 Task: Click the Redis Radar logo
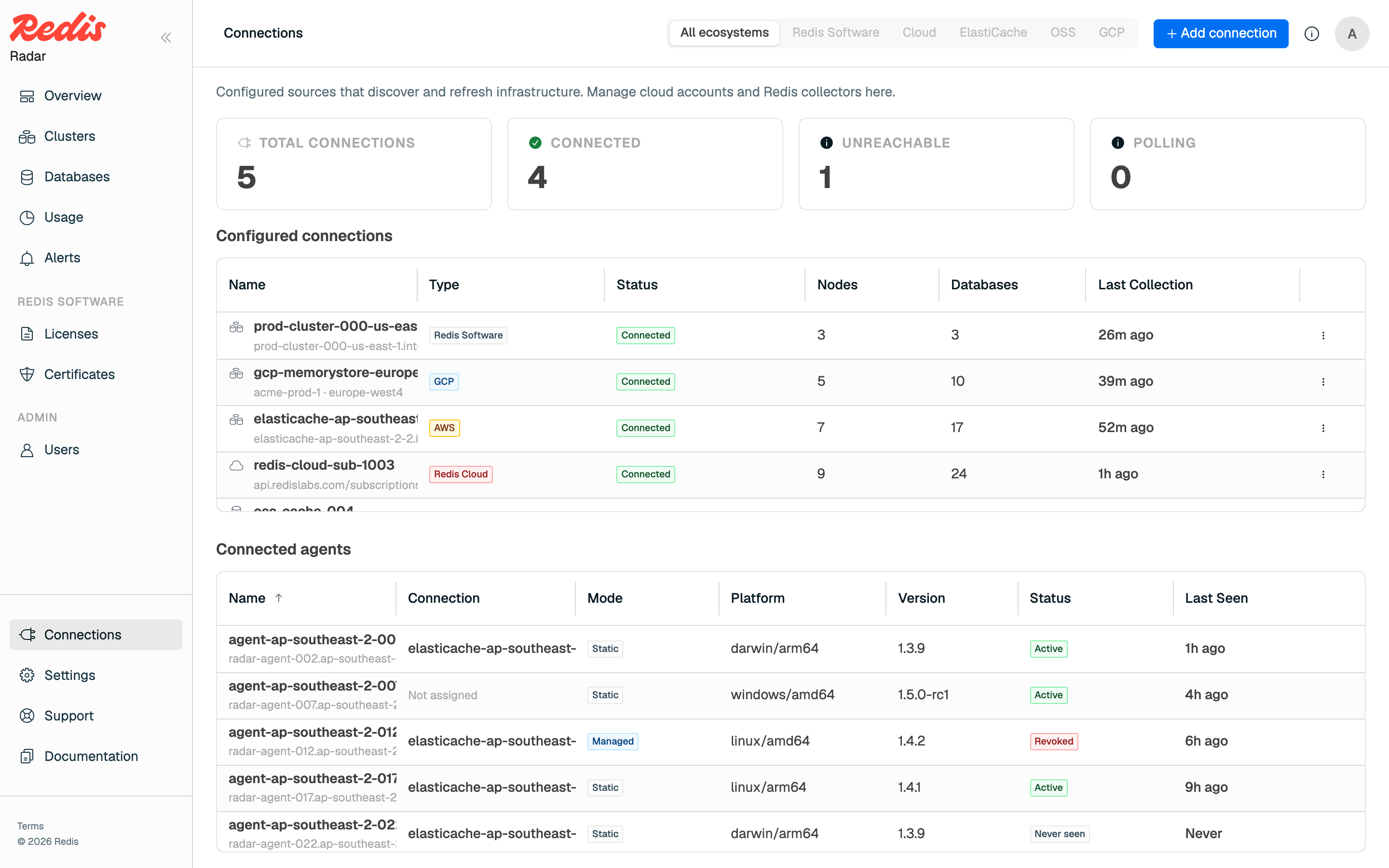click(57, 37)
